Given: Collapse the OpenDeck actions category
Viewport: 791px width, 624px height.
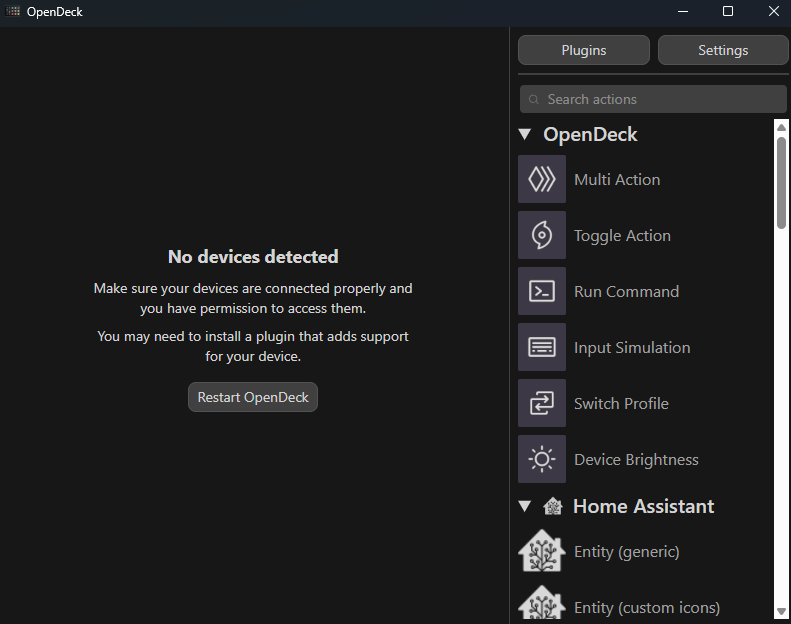Looking at the screenshot, I should coord(525,134).
